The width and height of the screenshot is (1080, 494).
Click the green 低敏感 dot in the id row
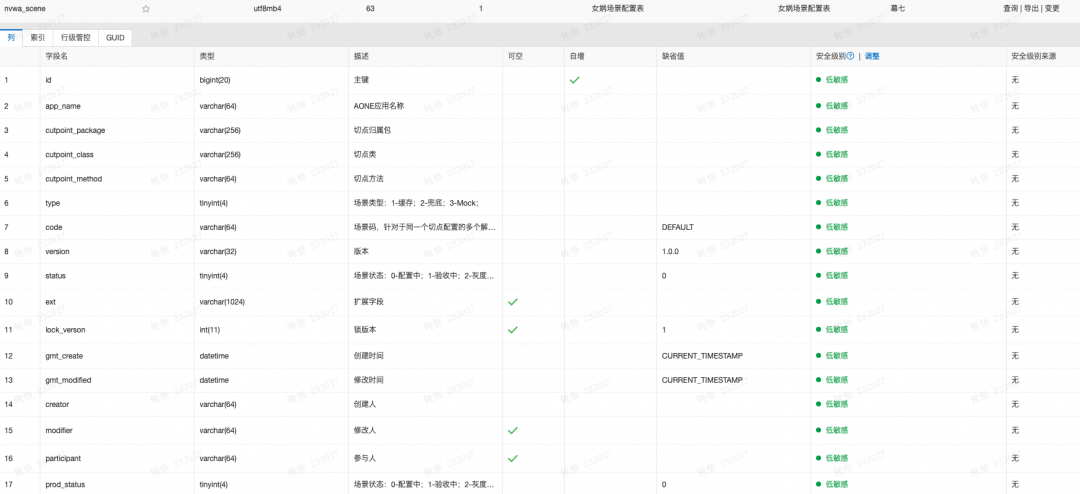(818, 80)
